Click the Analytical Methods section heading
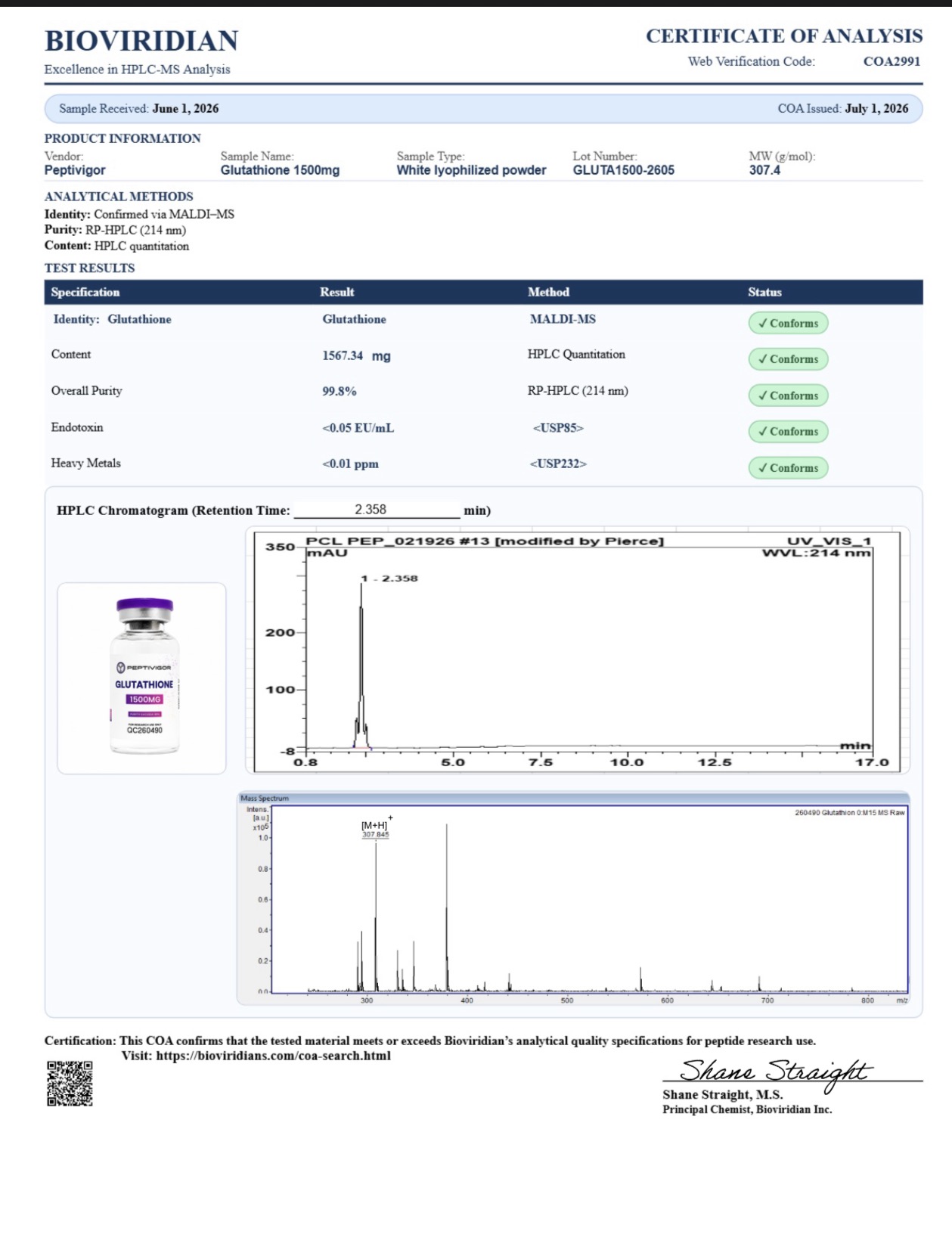Image resolution: width=952 pixels, height=1247 pixels. (x=119, y=197)
